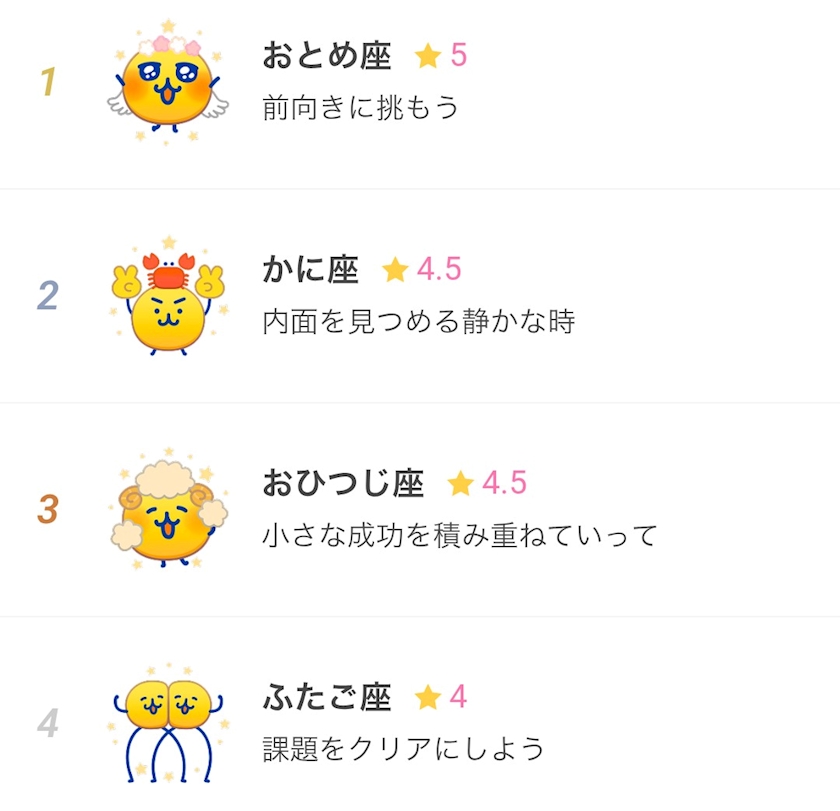Image resolution: width=840 pixels, height=811 pixels.
Task: Click the star icon beside かに座
Action: tap(396, 269)
